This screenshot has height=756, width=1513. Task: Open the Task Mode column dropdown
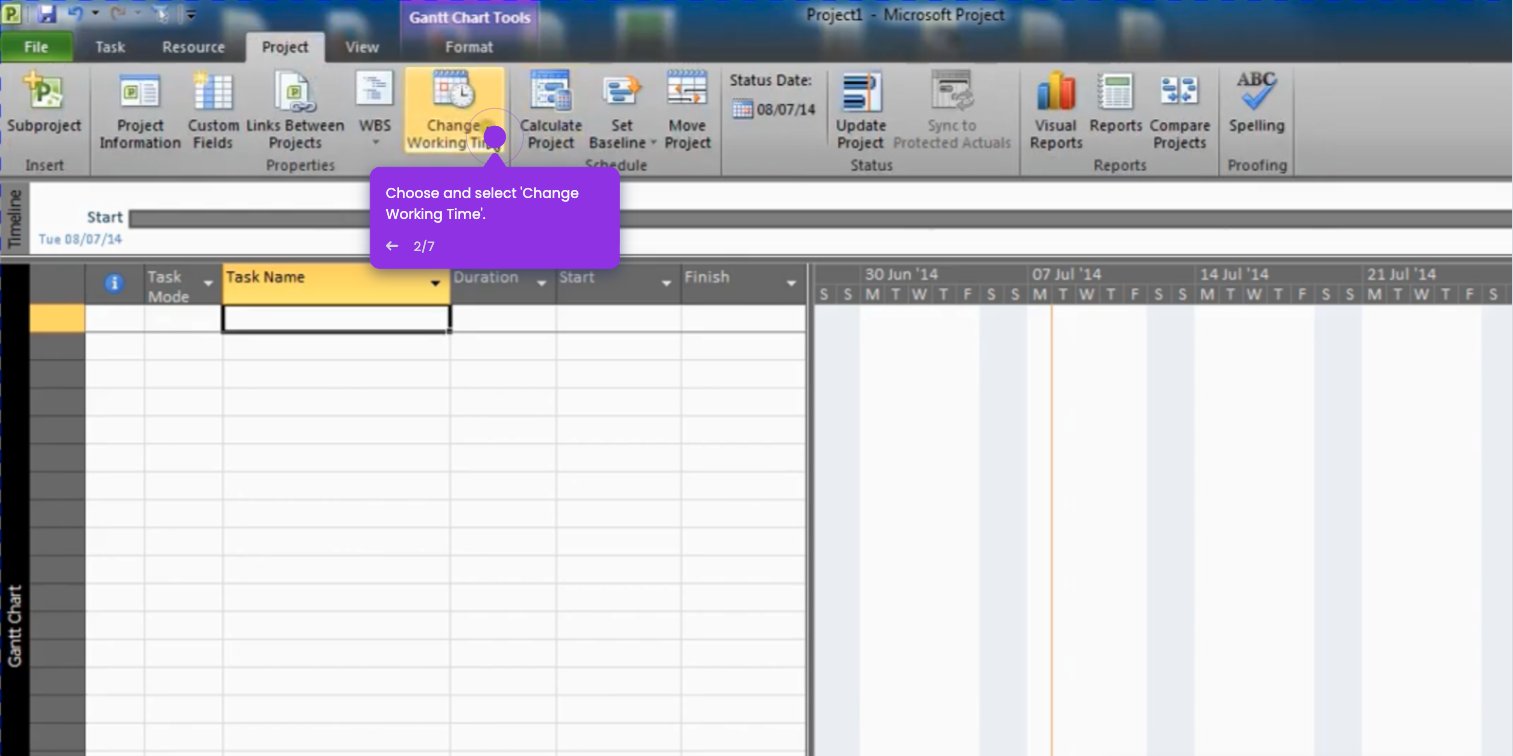[x=209, y=284]
